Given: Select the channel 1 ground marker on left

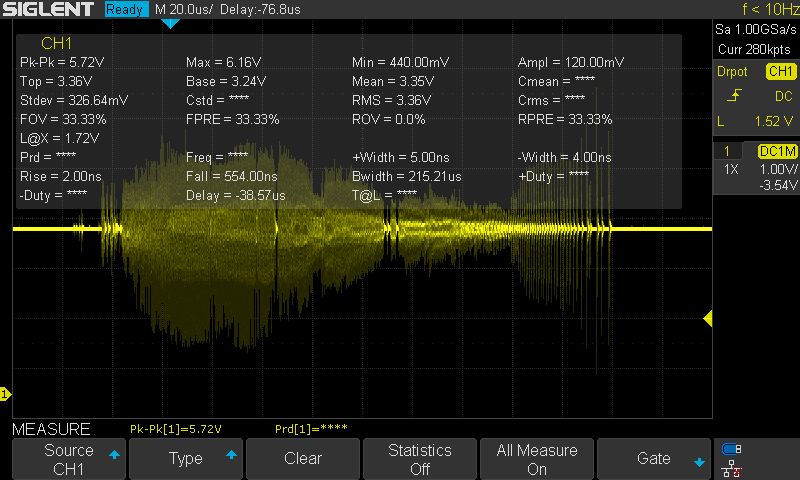Looking at the screenshot, I should point(5,394).
